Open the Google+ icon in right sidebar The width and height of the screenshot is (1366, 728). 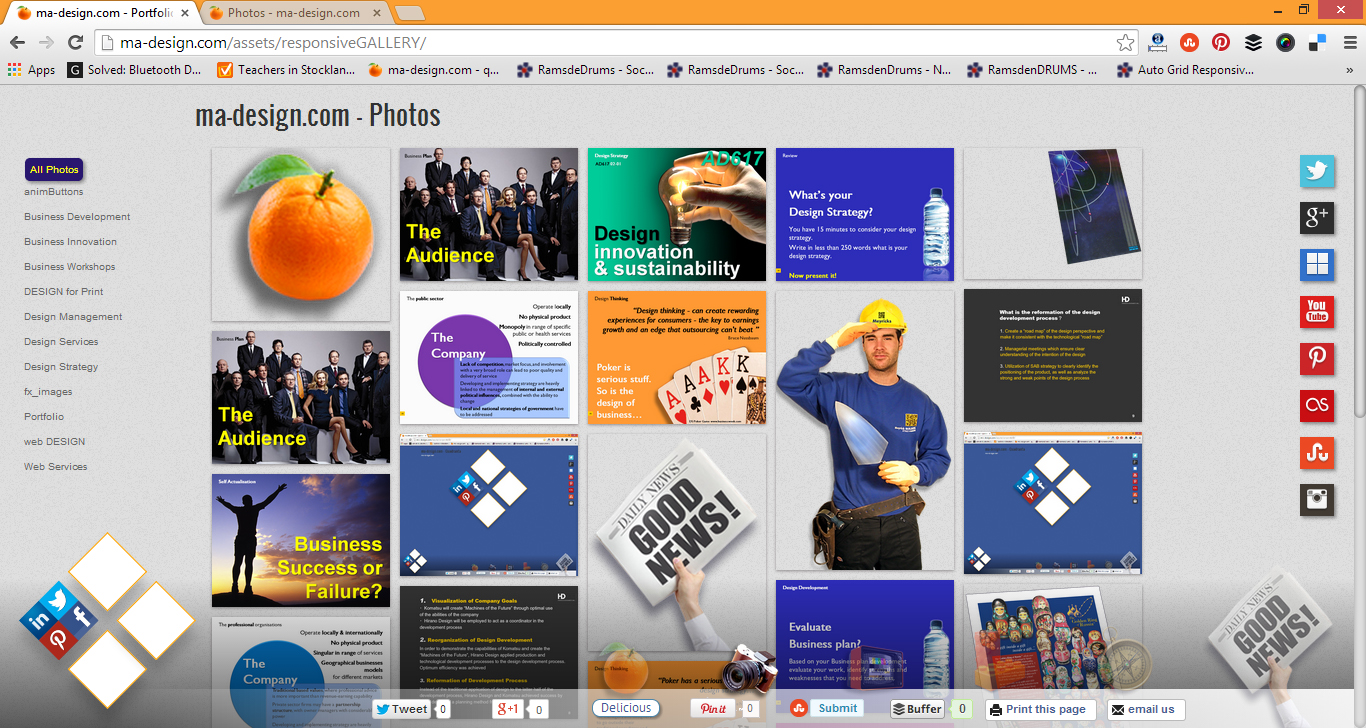pos(1316,217)
